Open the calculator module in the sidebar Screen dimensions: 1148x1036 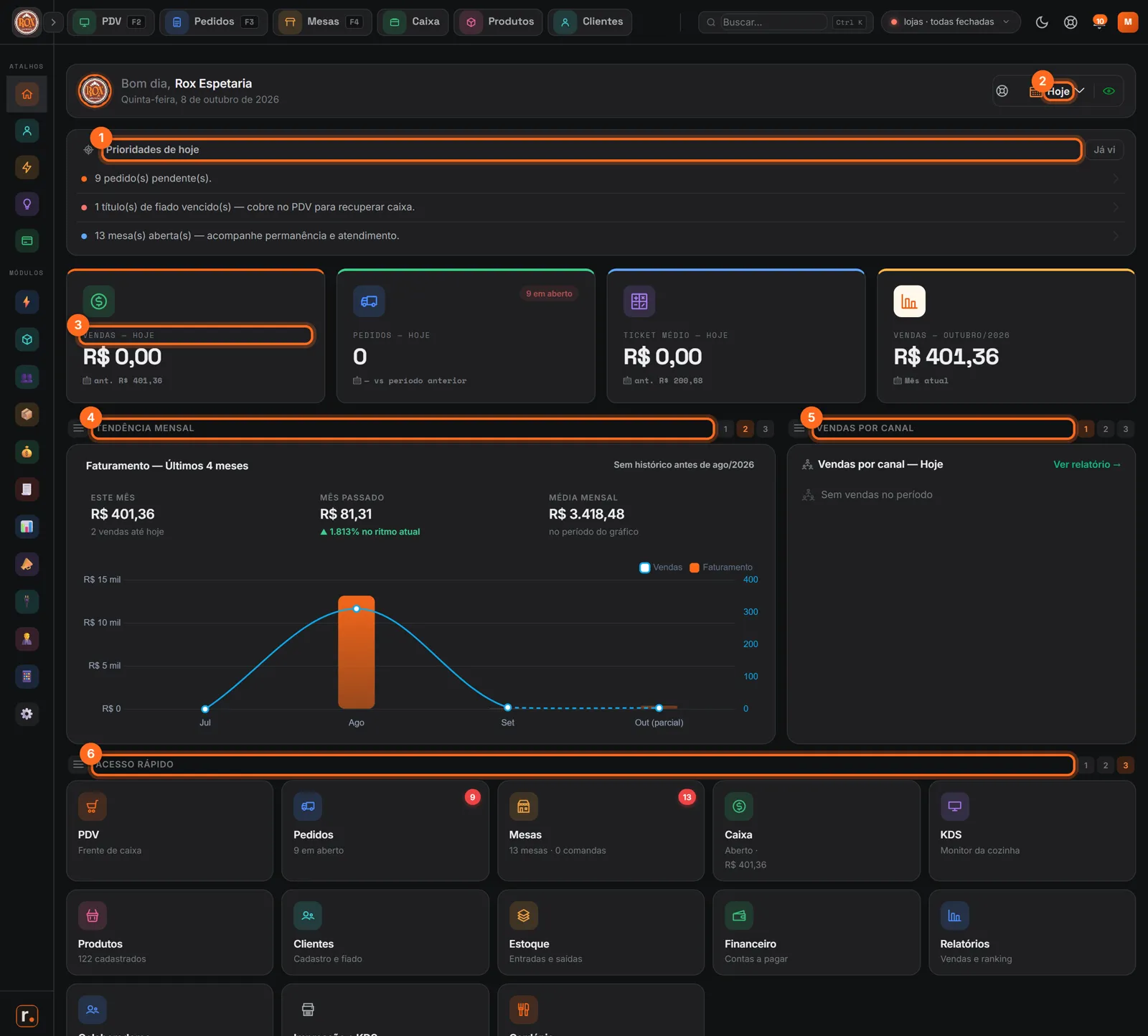tap(27, 676)
